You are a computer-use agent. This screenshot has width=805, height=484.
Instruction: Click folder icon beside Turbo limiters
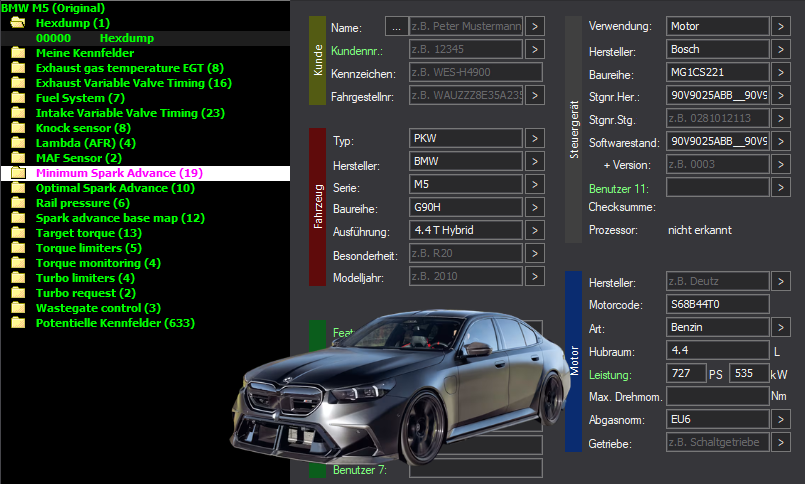point(18,278)
